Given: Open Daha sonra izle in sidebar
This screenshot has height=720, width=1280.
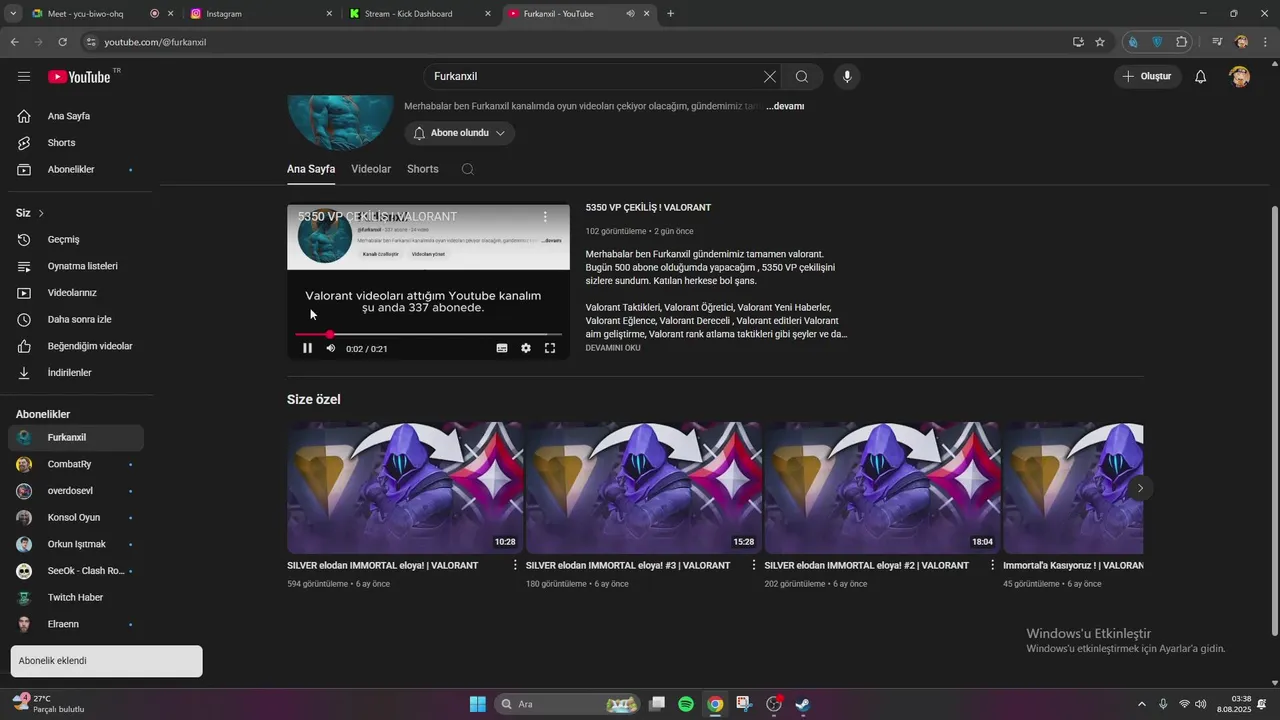Looking at the screenshot, I should coord(76,320).
